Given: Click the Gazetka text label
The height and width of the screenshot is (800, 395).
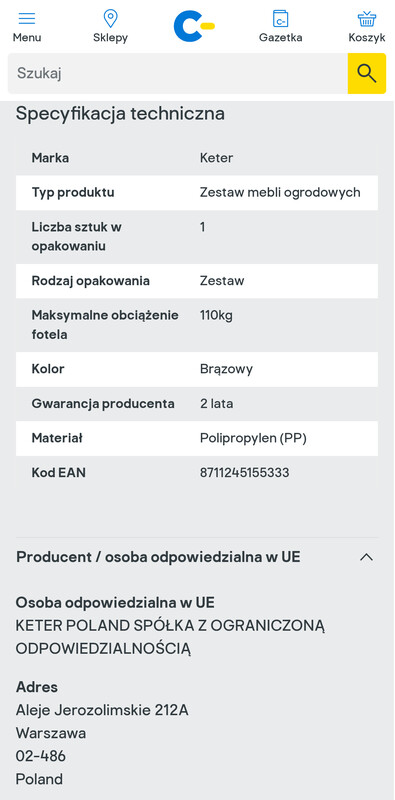Looking at the screenshot, I should point(280,38).
